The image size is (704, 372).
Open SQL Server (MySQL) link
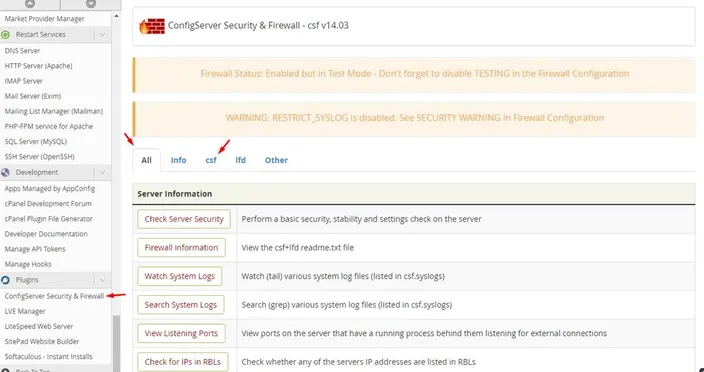tap(36, 141)
